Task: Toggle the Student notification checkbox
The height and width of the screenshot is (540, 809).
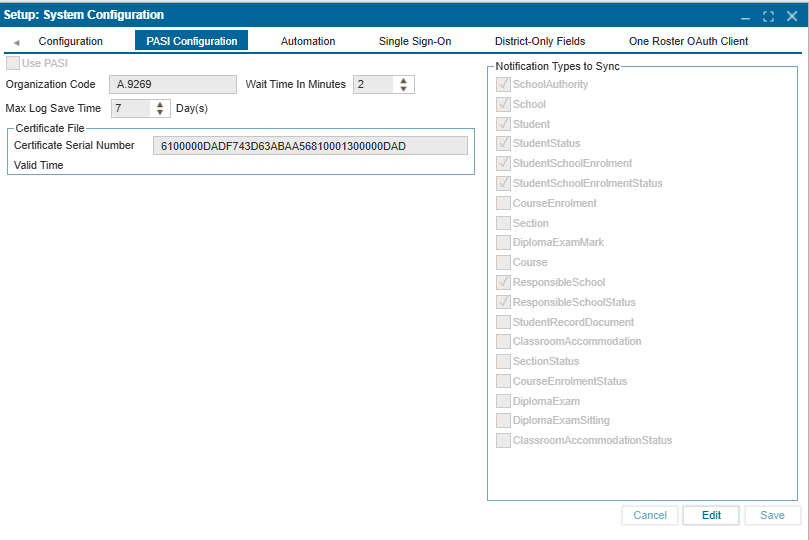Action: [x=503, y=124]
